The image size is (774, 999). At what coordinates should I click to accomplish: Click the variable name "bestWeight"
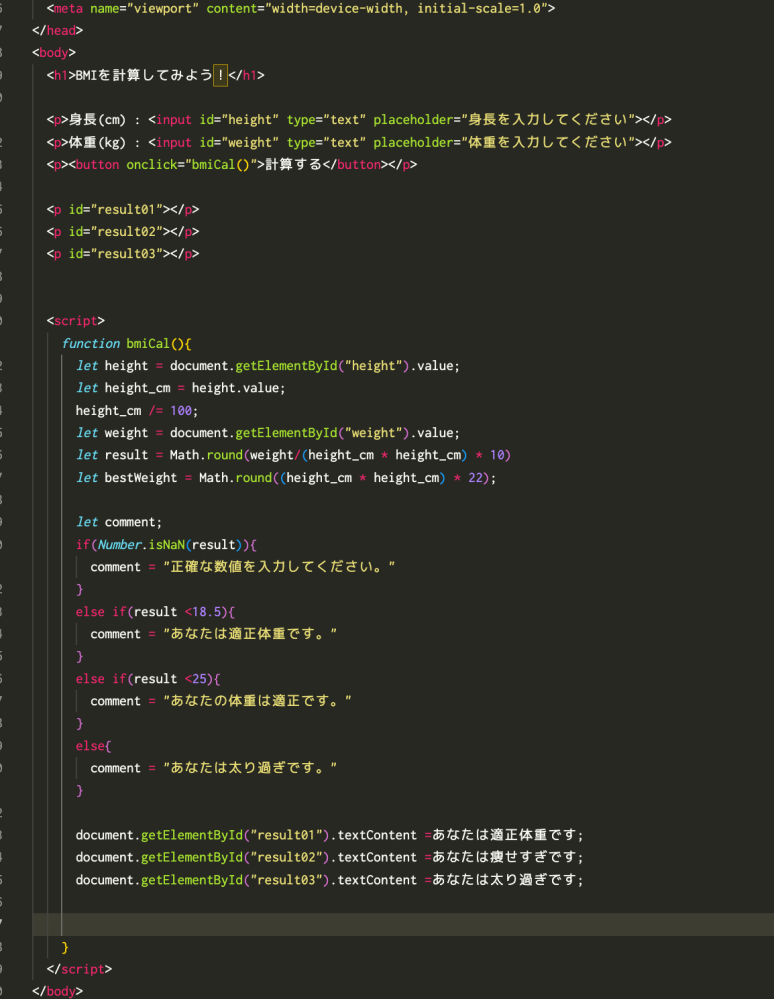point(141,478)
